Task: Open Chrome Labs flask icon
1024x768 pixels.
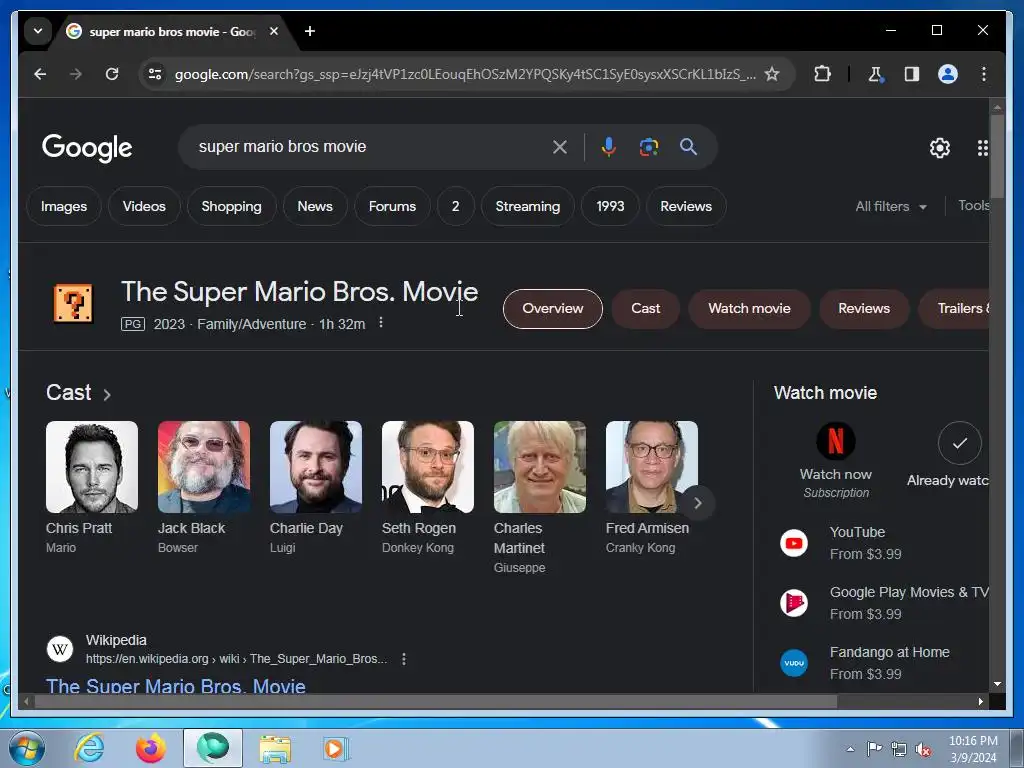Action: tap(876, 74)
